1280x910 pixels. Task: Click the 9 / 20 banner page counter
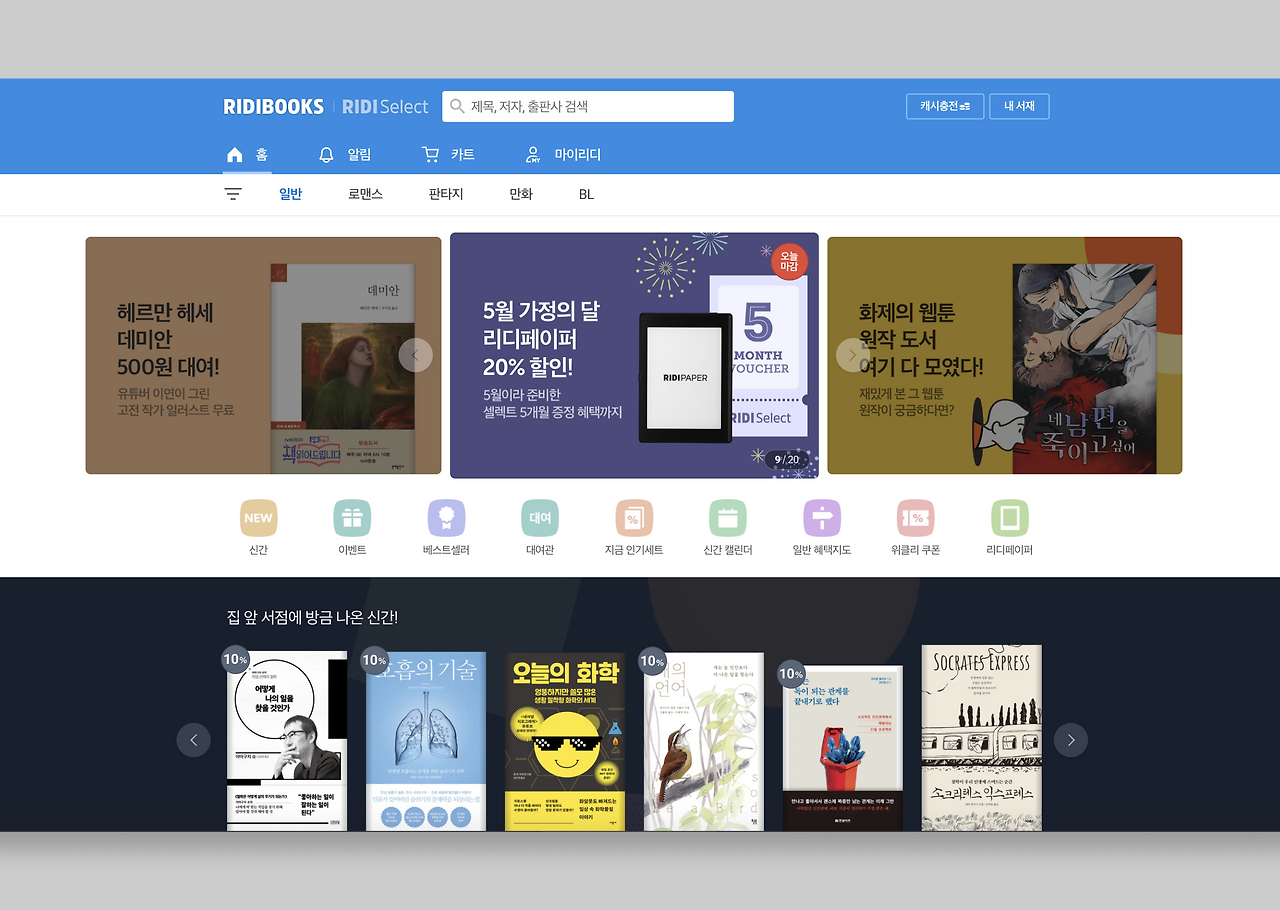(x=786, y=459)
